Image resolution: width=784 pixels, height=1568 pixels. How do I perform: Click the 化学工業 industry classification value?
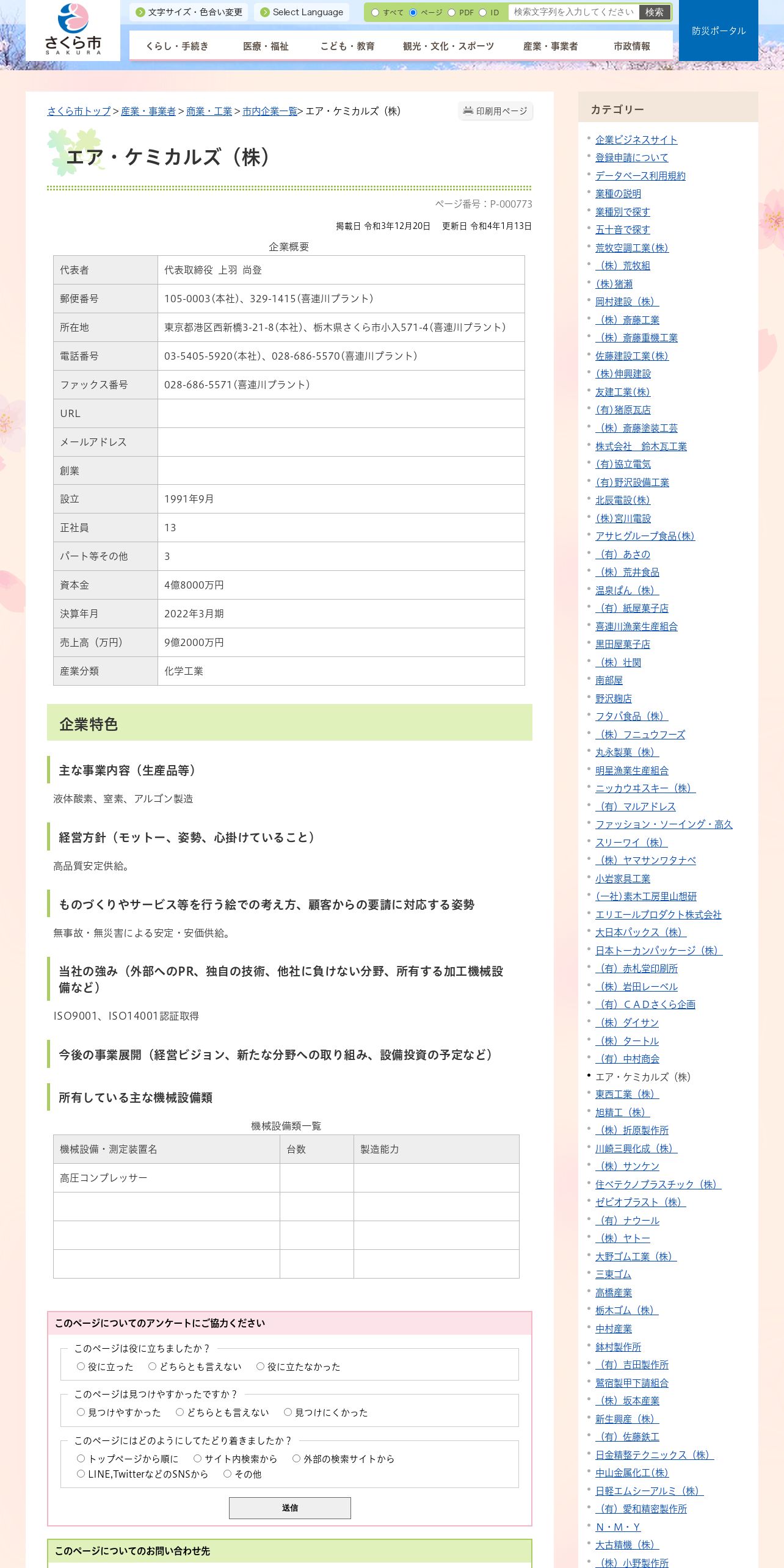(x=184, y=671)
